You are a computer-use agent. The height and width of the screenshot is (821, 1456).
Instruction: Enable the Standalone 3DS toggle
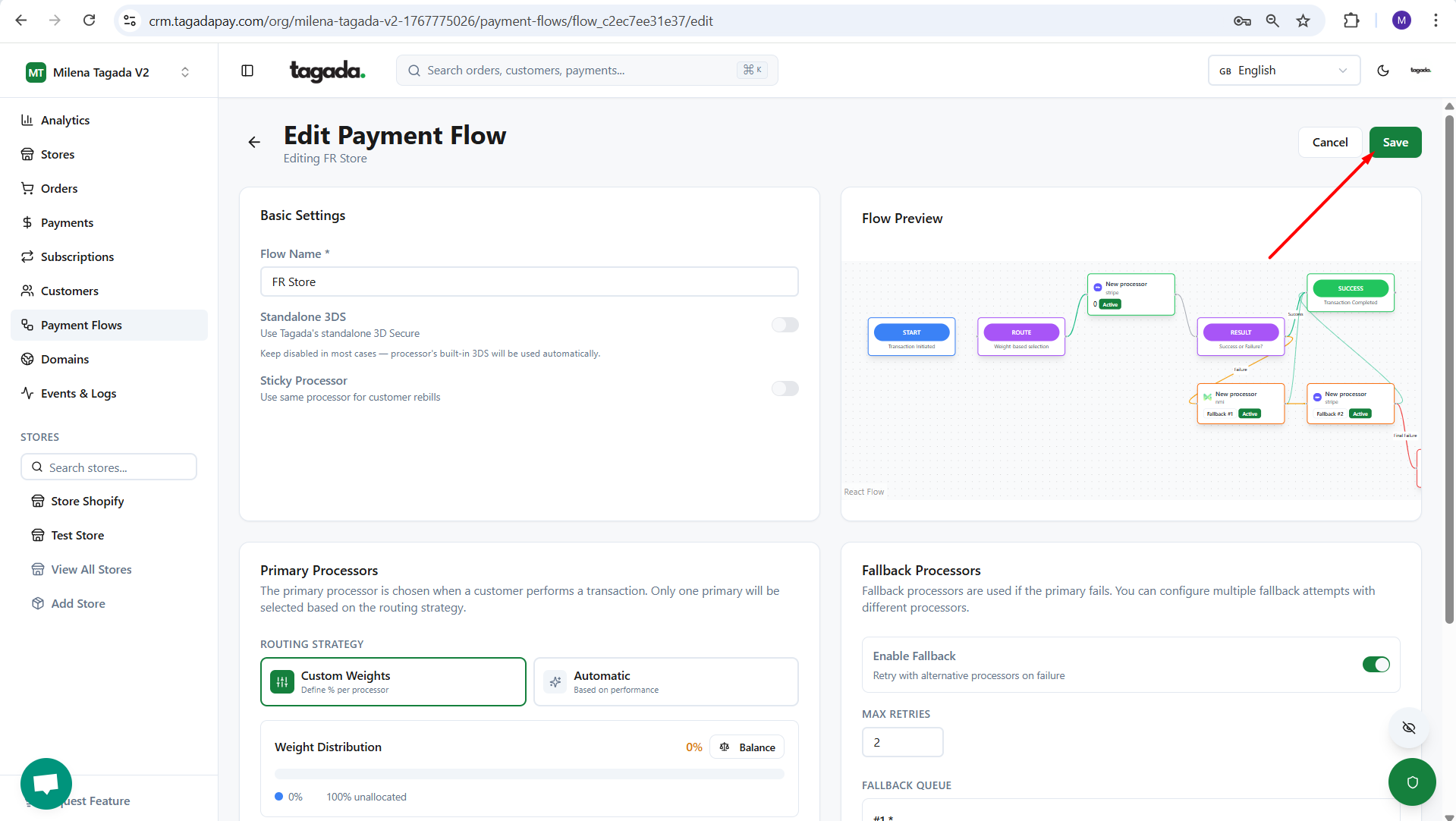pos(785,325)
